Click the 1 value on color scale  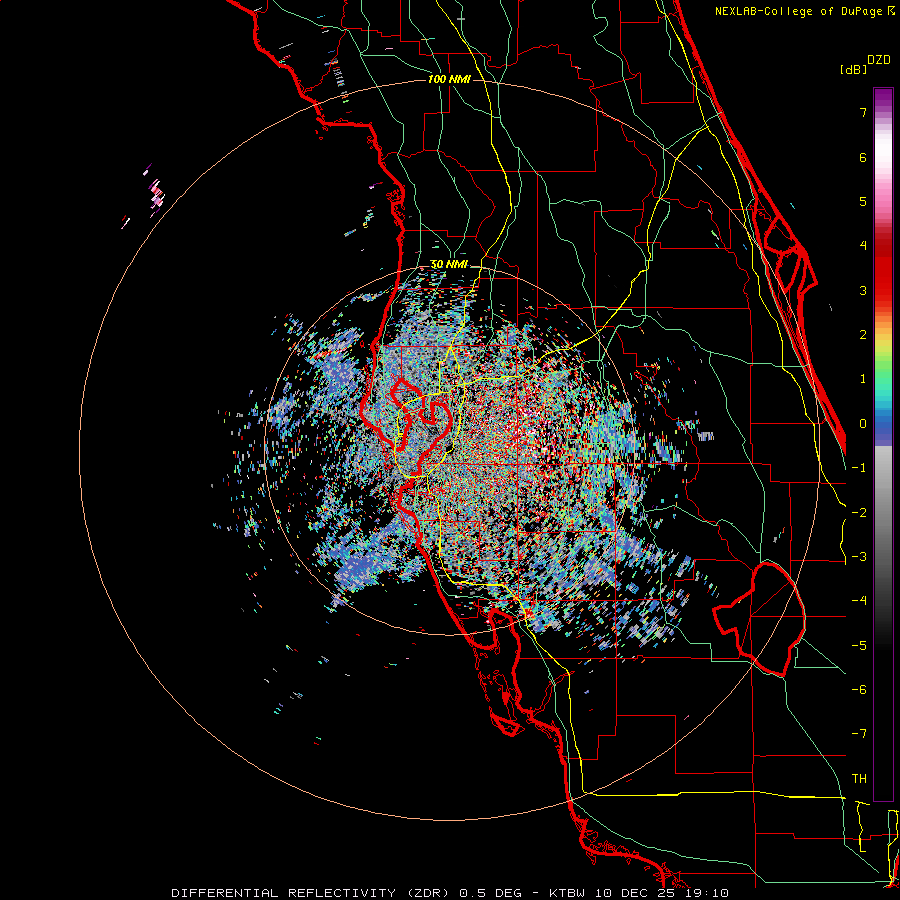[x=863, y=379]
